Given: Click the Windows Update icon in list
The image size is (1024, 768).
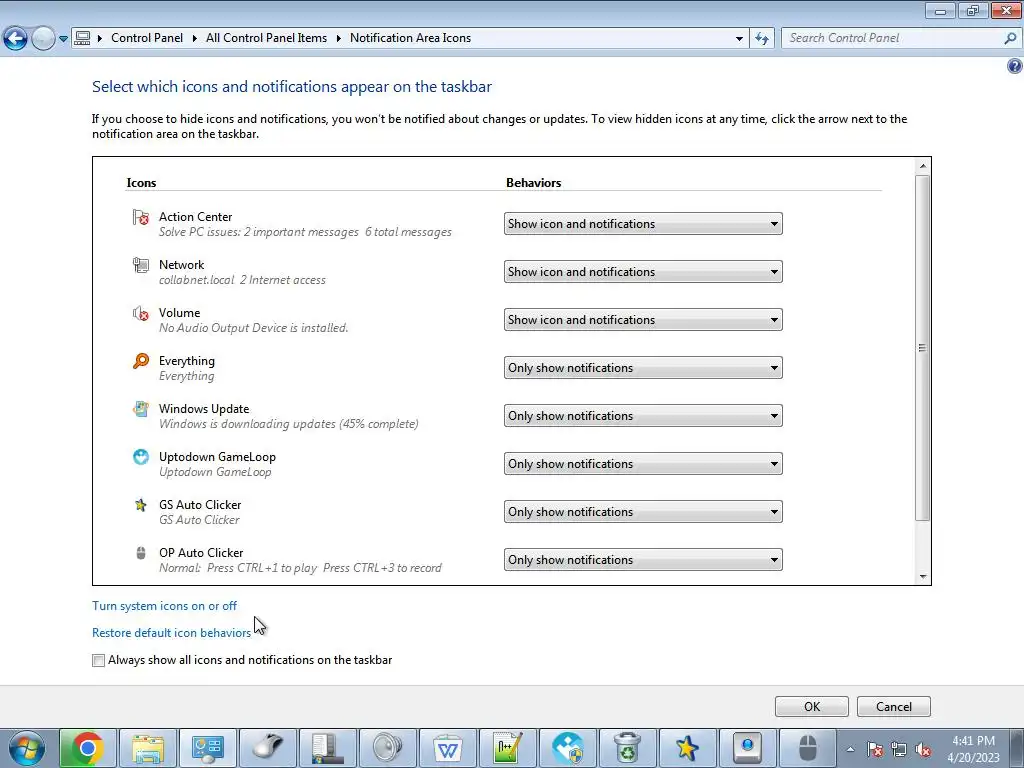Looking at the screenshot, I should [x=140, y=409].
